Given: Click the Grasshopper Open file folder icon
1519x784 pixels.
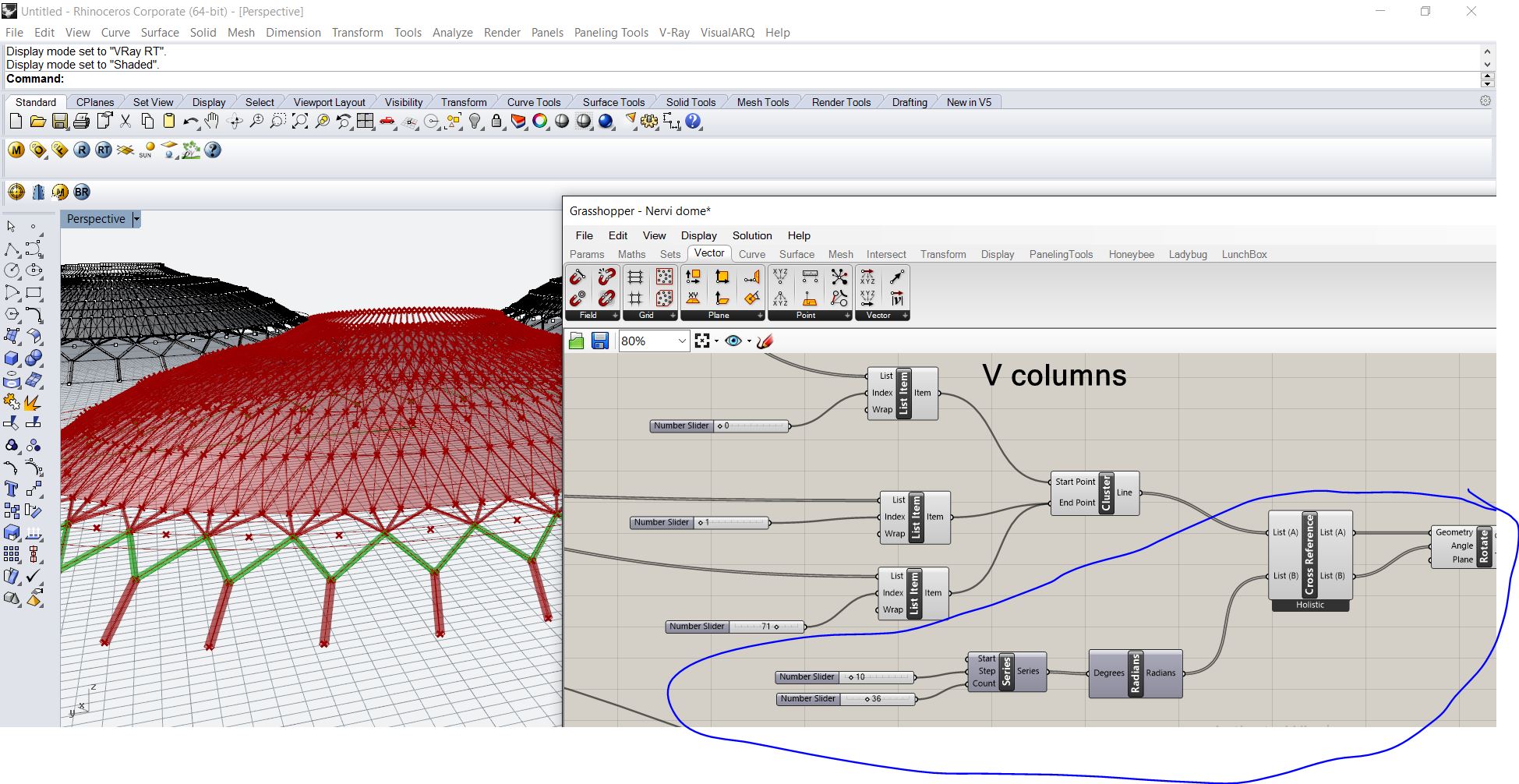Looking at the screenshot, I should coord(577,341).
